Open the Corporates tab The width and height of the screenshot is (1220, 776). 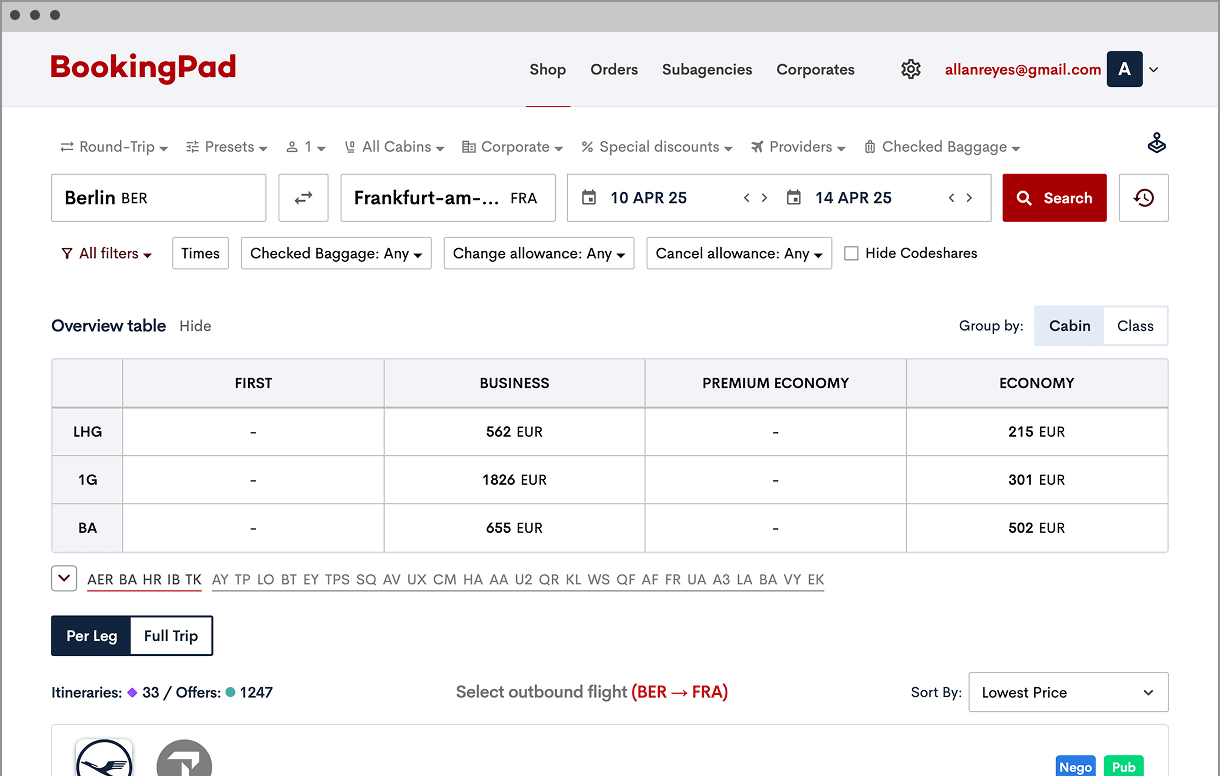[x=816, y=70]
